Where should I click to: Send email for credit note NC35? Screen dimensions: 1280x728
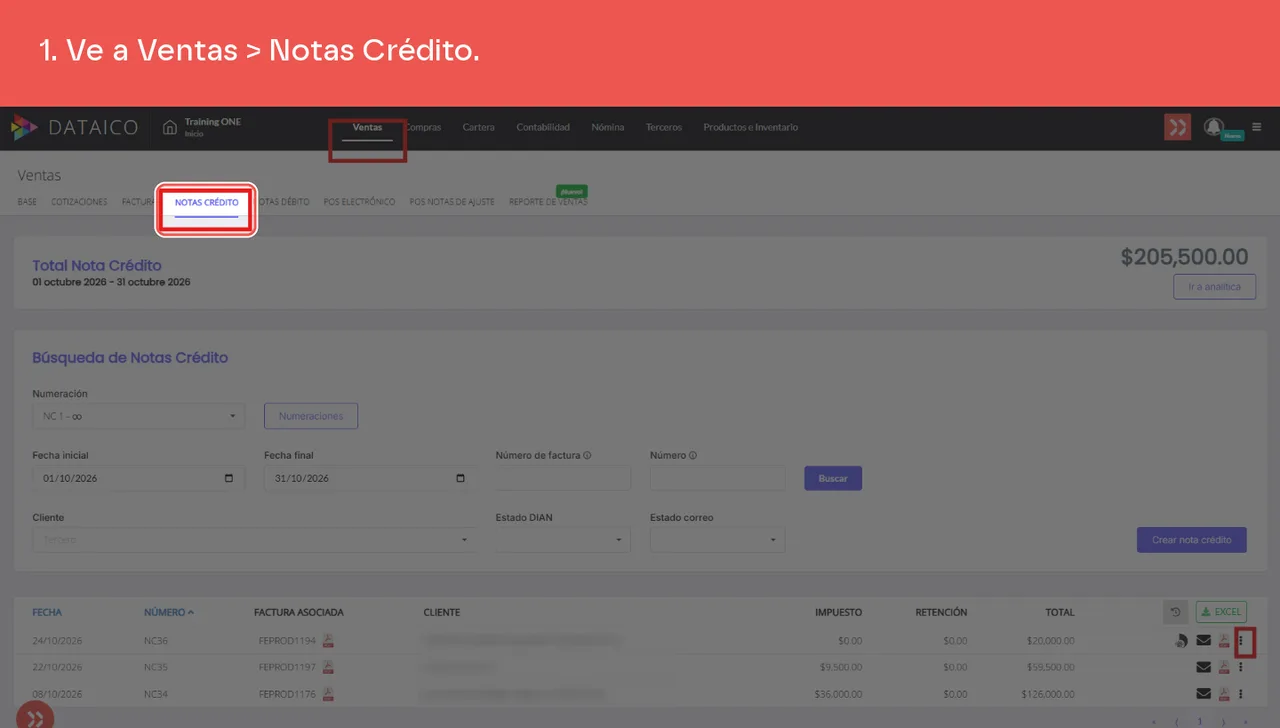[1203, 667]
